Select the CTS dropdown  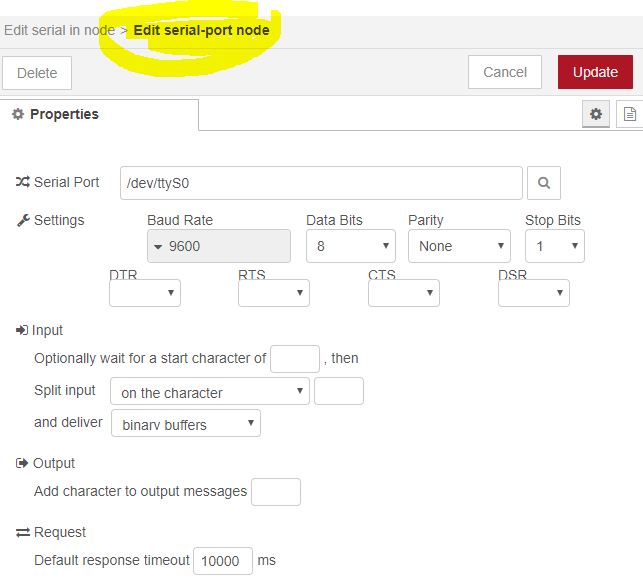[404, 293]
